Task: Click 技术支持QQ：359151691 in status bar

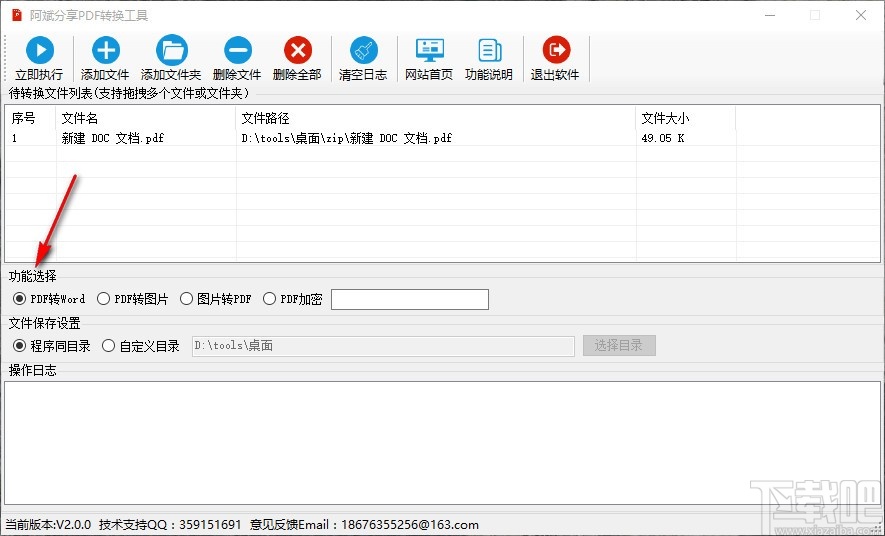Action: 170,525
